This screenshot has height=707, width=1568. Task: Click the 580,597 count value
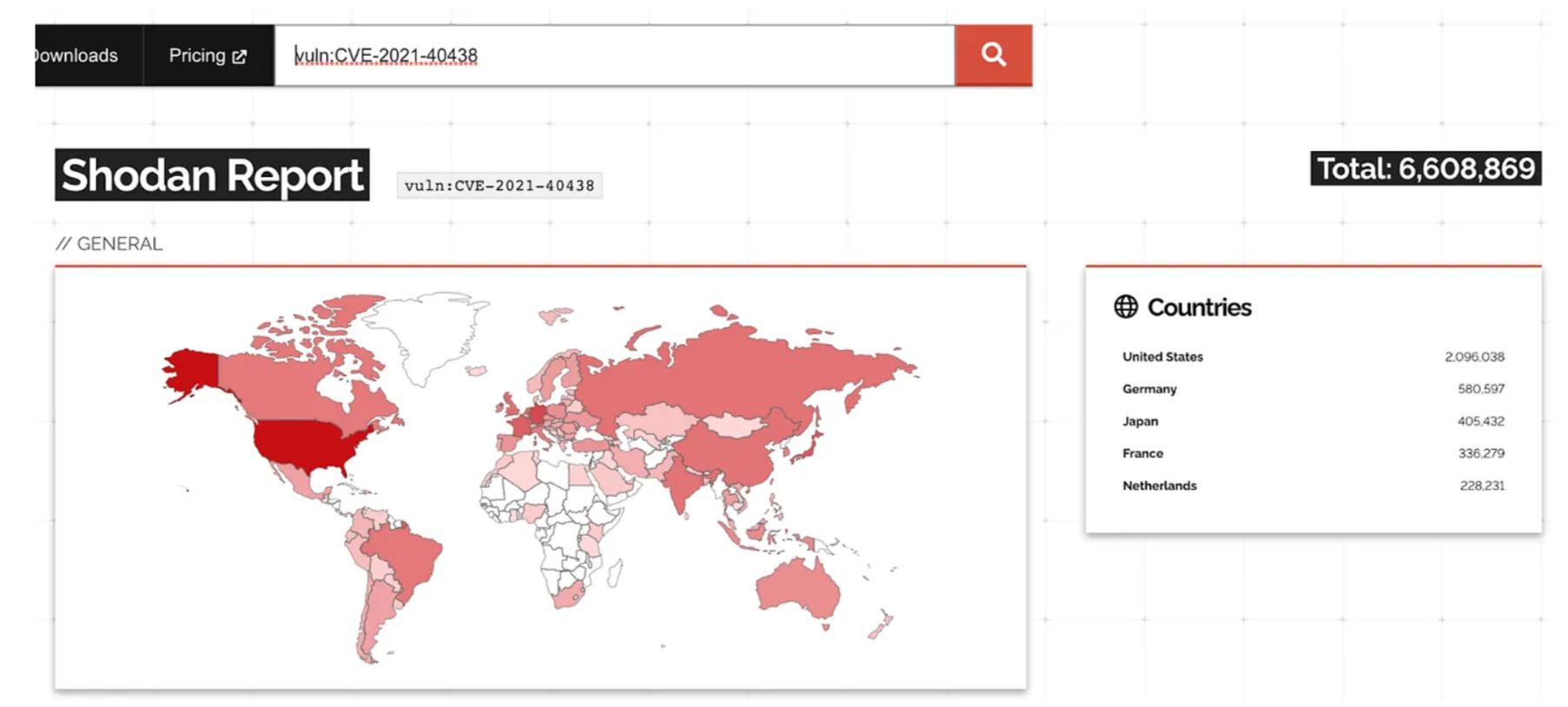[x=1481, y=389]
